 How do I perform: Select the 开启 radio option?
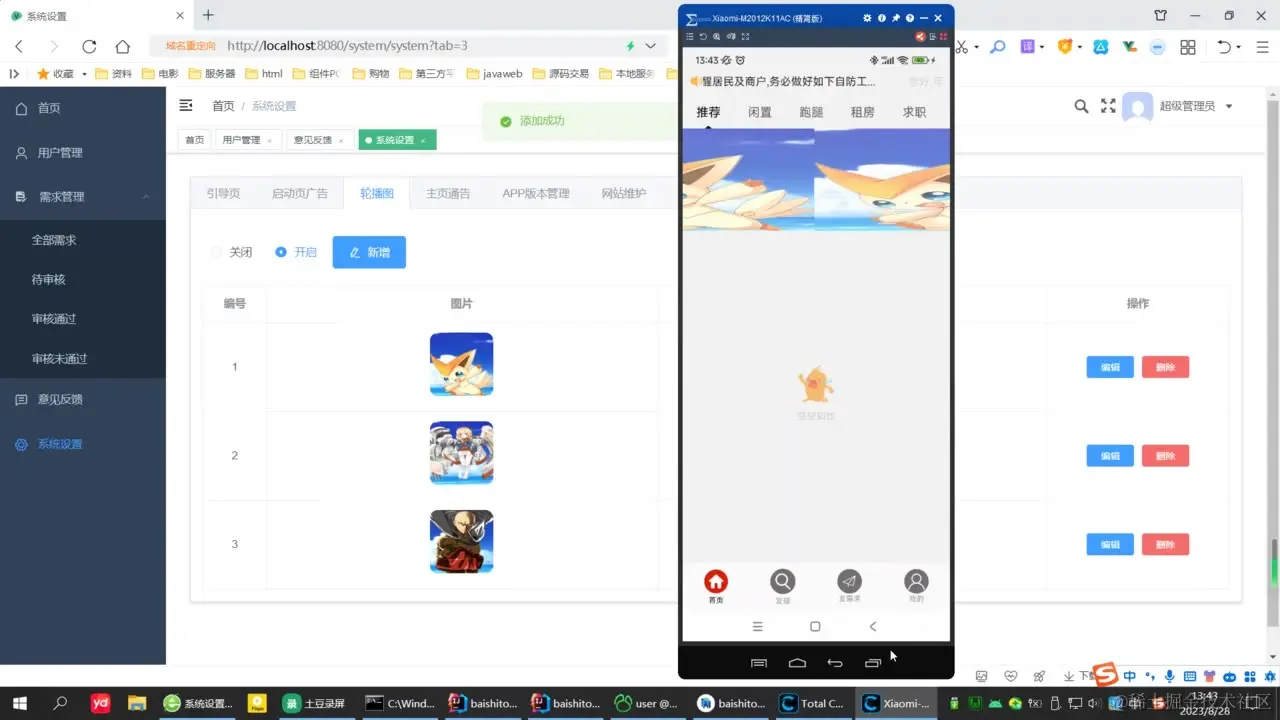click(x=296, y=252)
